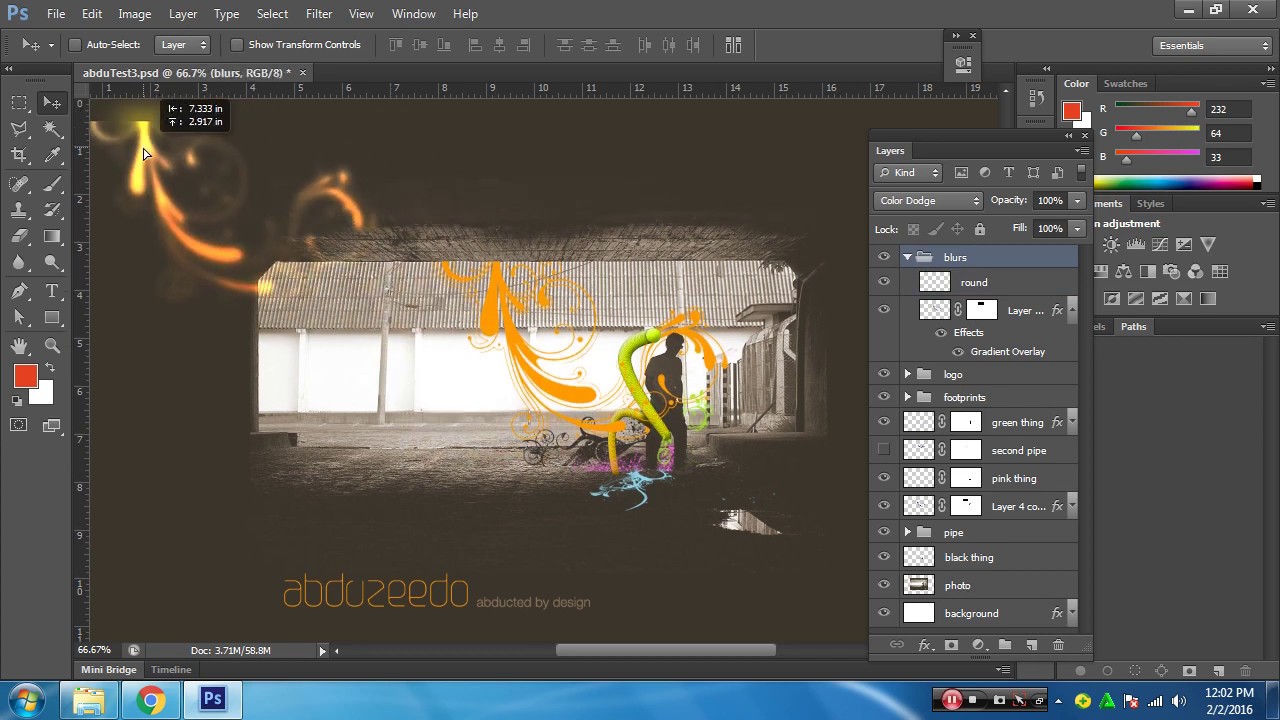1280x720 pixels.
Task: Open the Image menu
Action: tap(134, 14)
